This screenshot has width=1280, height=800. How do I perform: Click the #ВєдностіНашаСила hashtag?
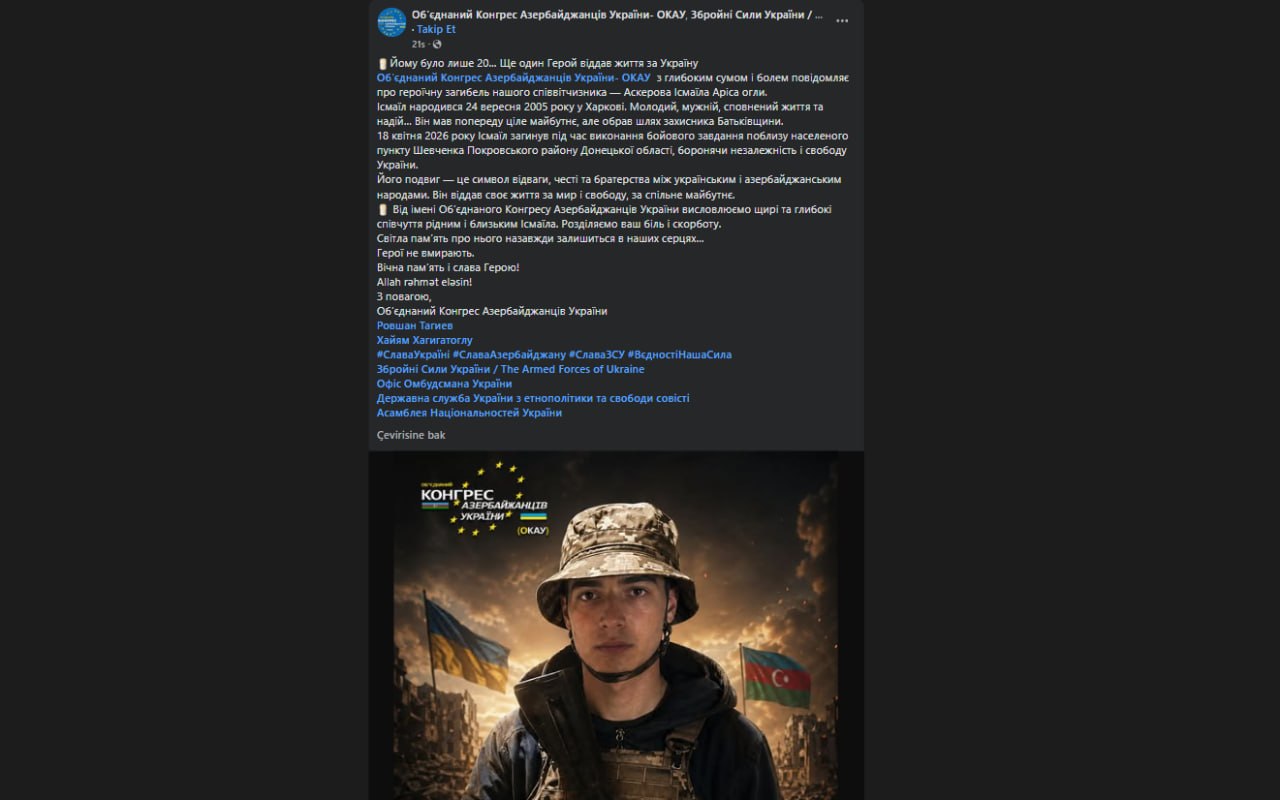(x=680, y=355)
